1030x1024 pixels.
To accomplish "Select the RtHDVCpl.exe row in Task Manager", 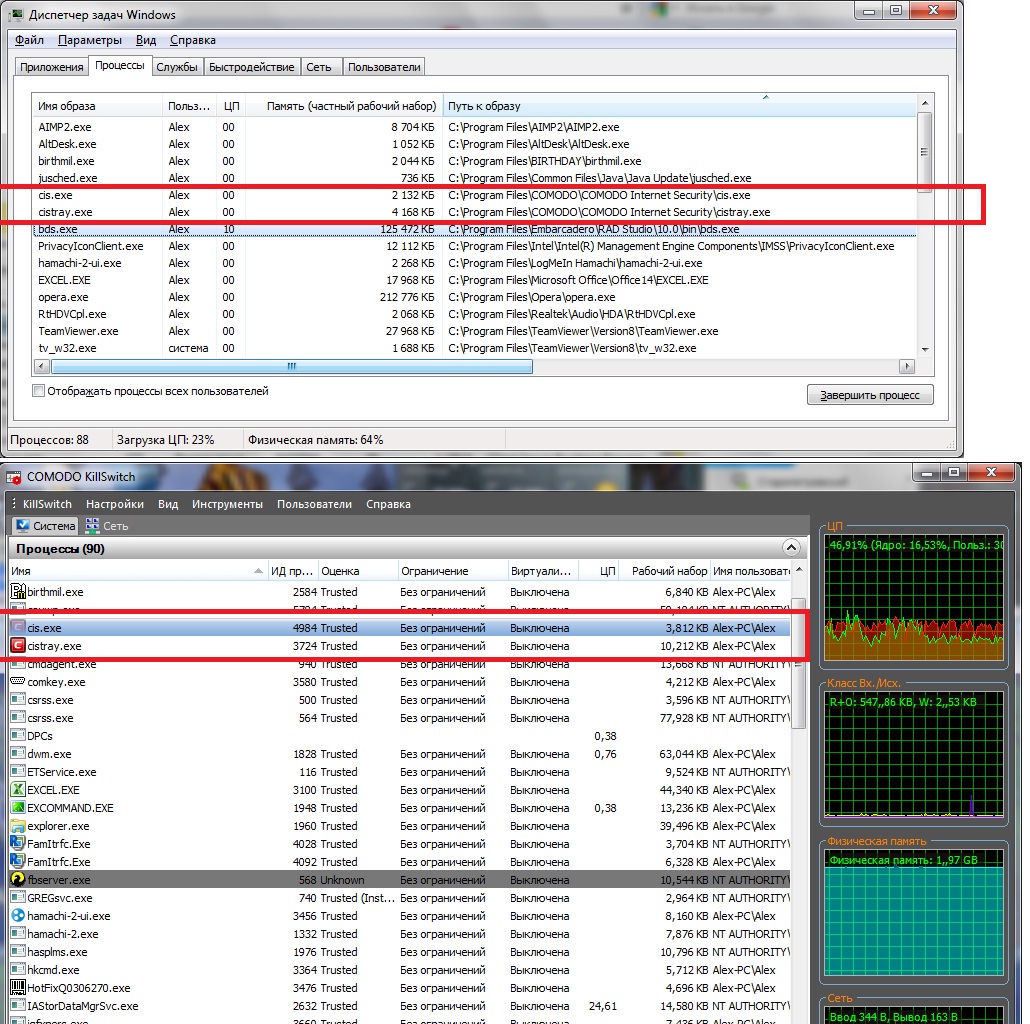I will coord(474,314).
